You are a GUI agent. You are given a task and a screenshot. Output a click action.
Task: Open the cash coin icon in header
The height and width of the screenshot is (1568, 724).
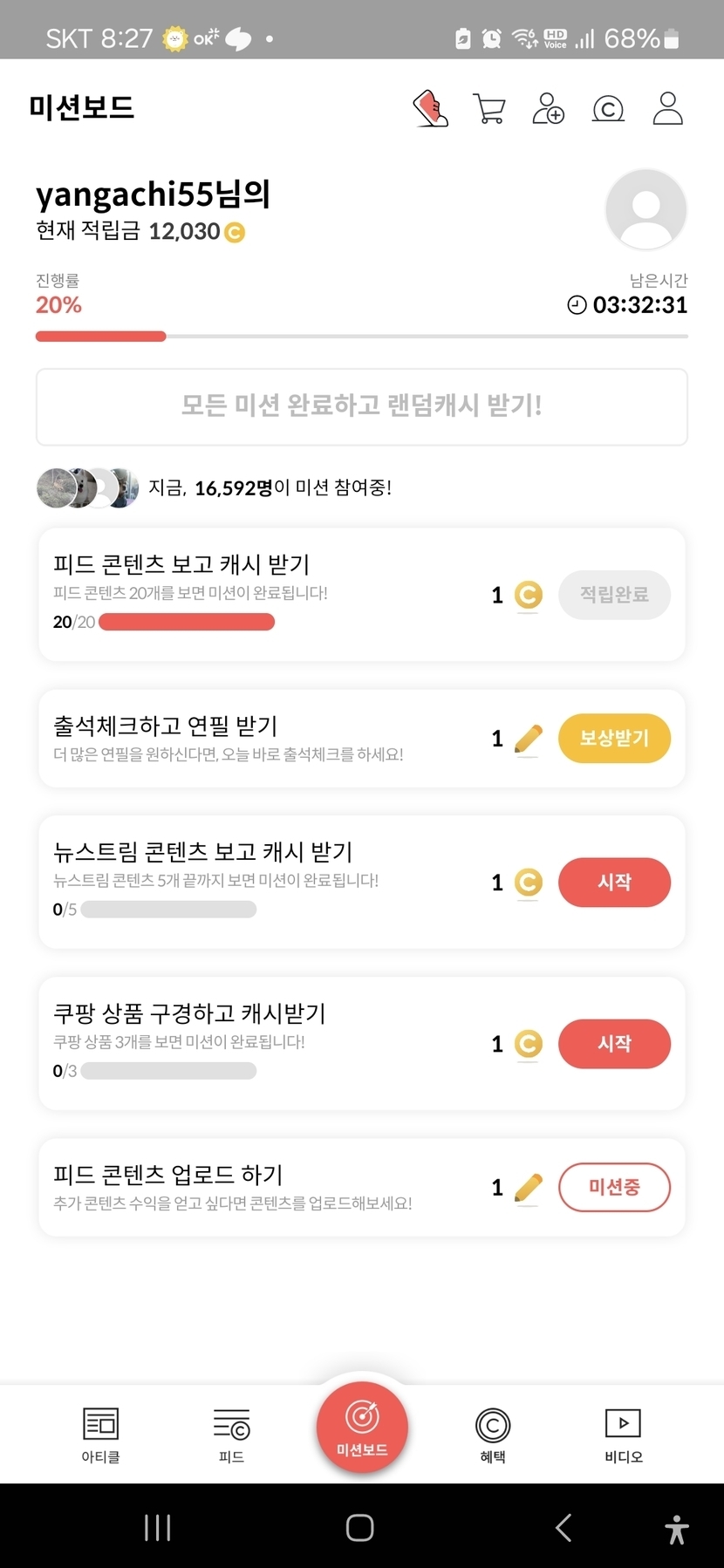(608, 109)
